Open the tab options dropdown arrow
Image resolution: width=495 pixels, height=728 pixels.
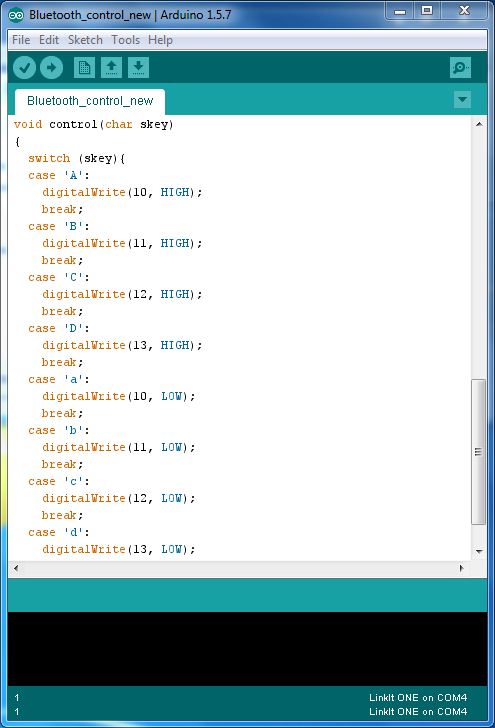click(462, 99)
